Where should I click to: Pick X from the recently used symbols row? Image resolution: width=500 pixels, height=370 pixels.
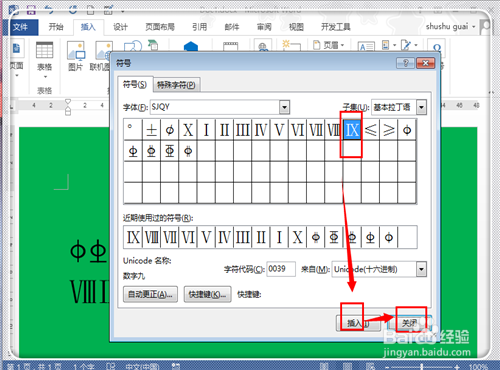point(297,237)
